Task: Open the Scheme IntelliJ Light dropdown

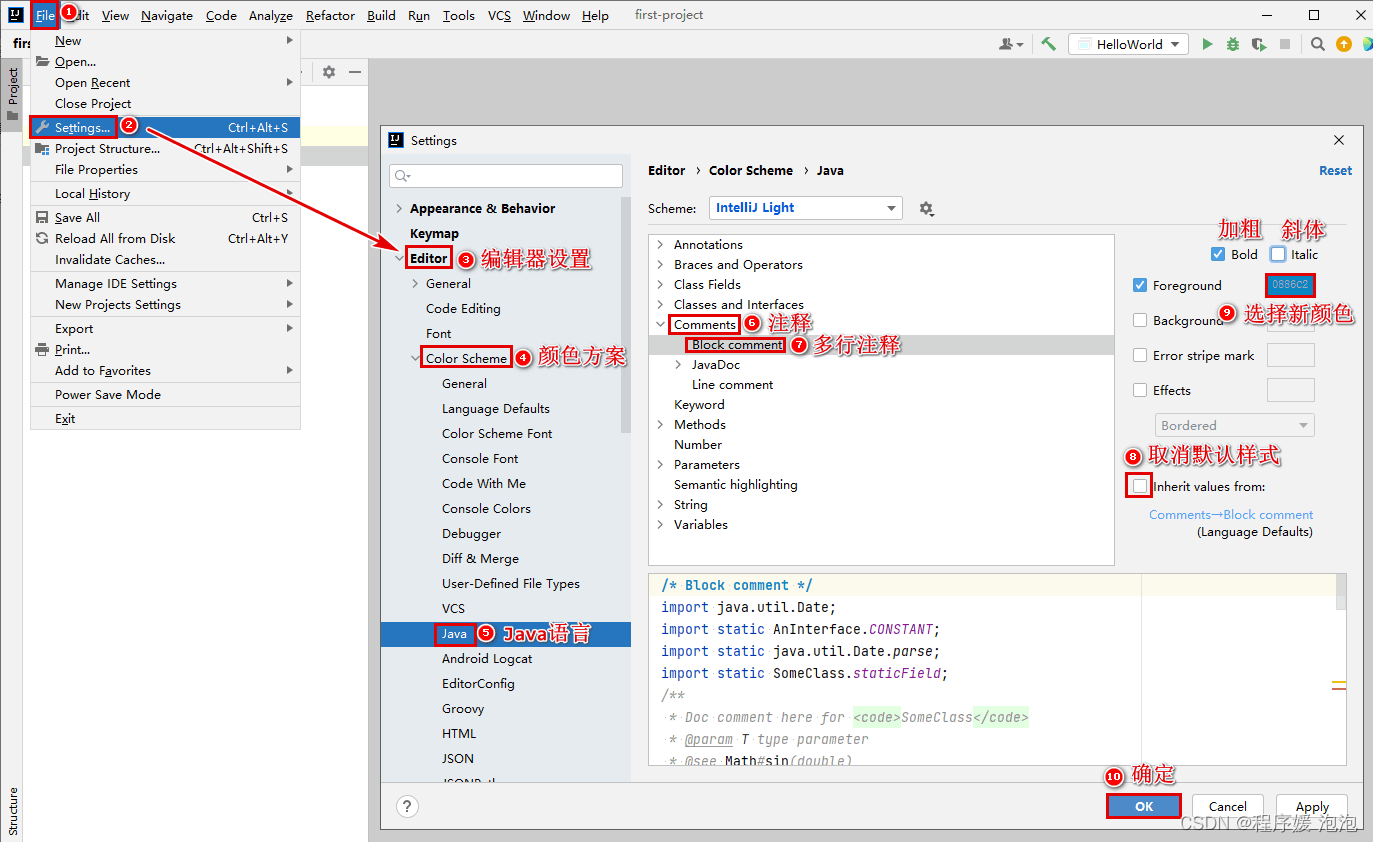Action: tap(806, 208)
